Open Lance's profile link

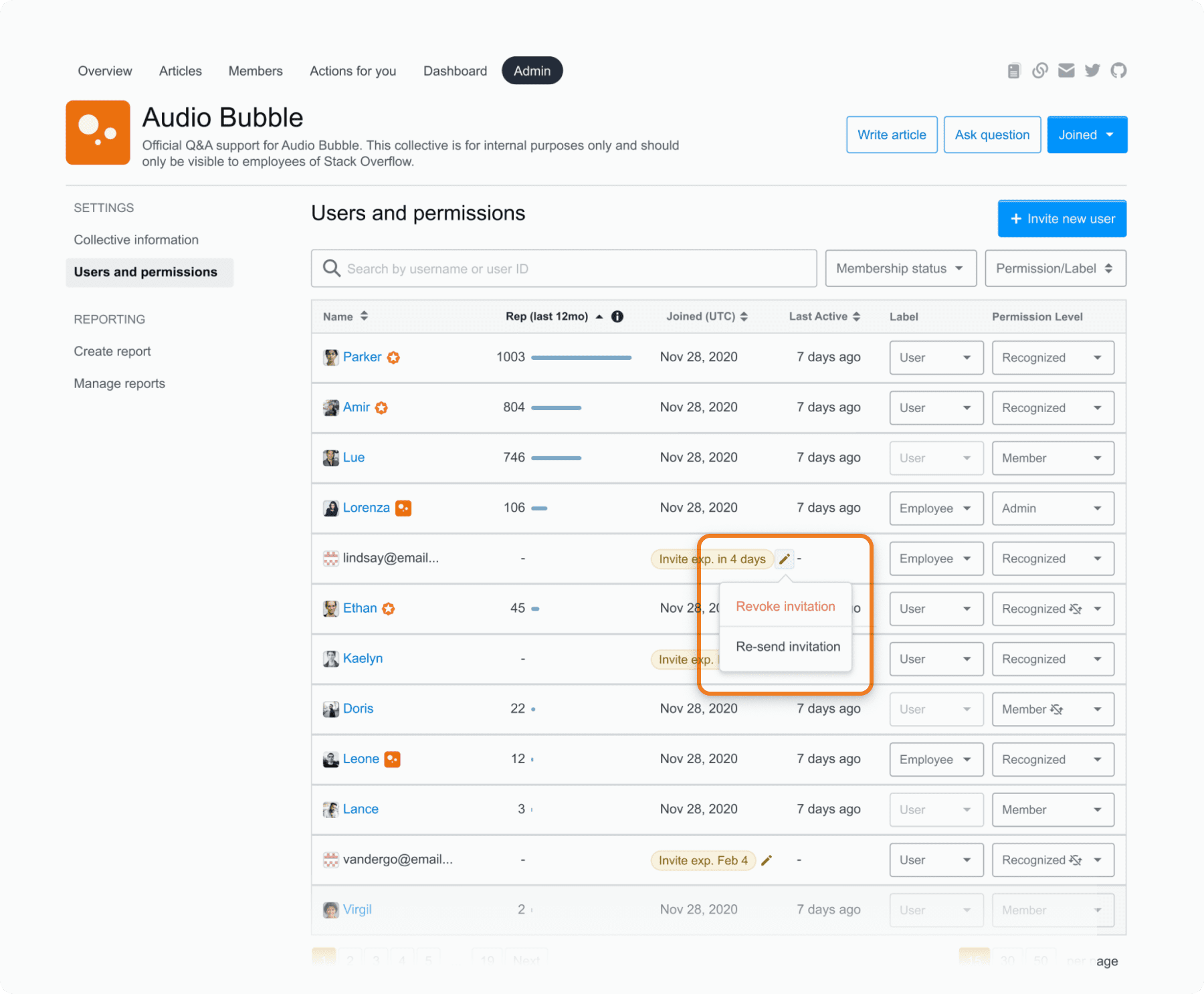(x=361, y=809)
